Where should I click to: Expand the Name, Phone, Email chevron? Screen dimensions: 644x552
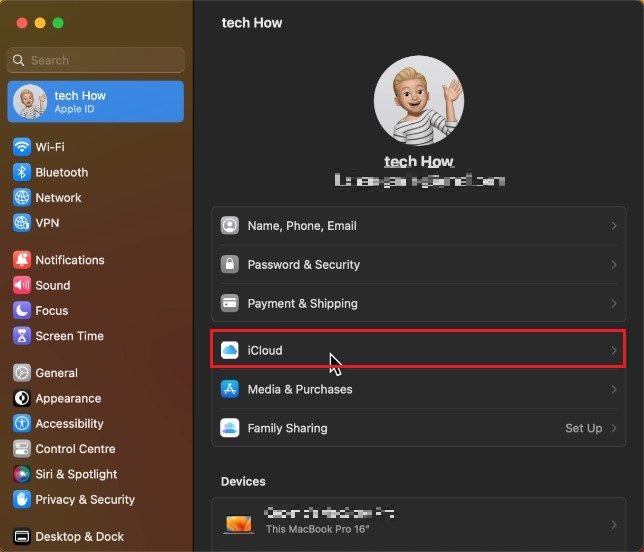pos(614,225)
